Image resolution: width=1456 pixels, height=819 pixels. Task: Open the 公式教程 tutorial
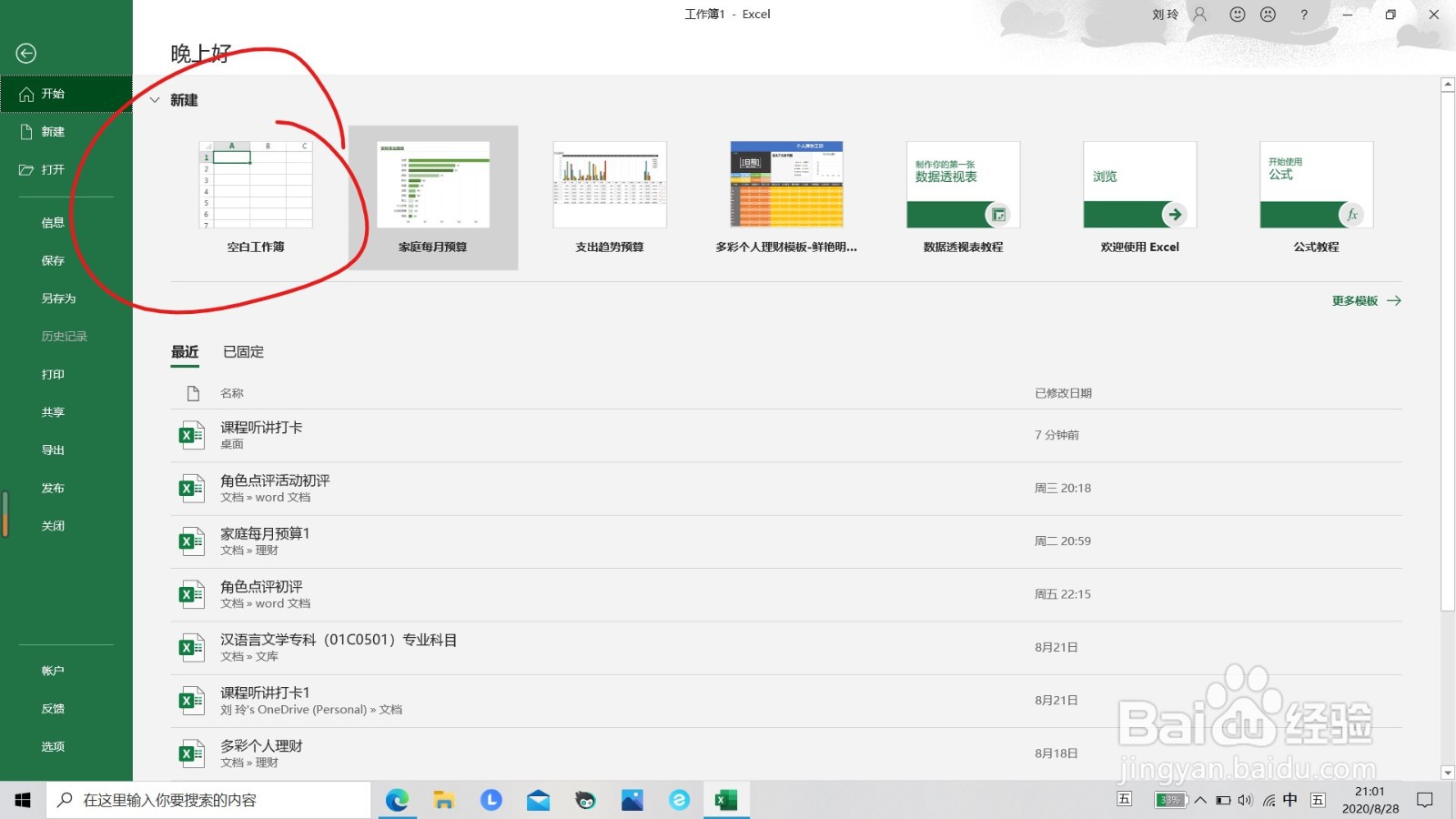[x=1316, y=197]
